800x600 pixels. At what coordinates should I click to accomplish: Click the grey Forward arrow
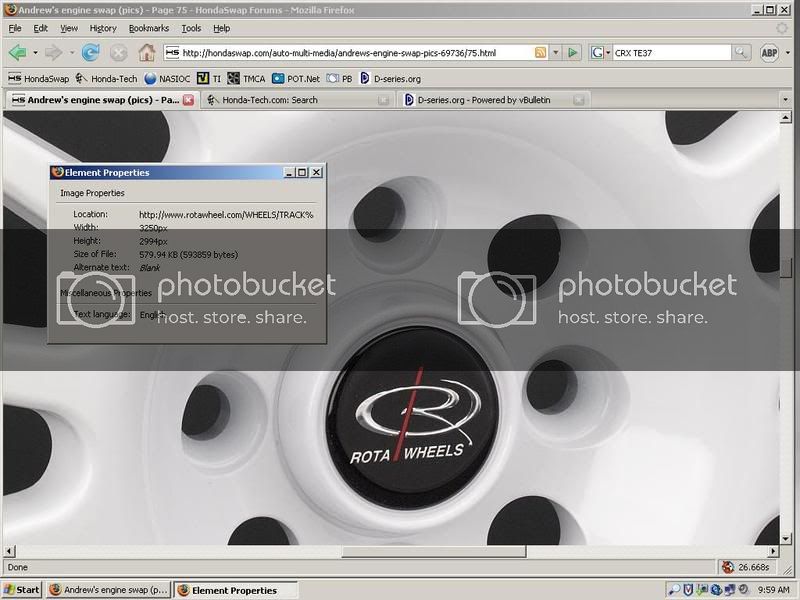[x=53, y=53]
